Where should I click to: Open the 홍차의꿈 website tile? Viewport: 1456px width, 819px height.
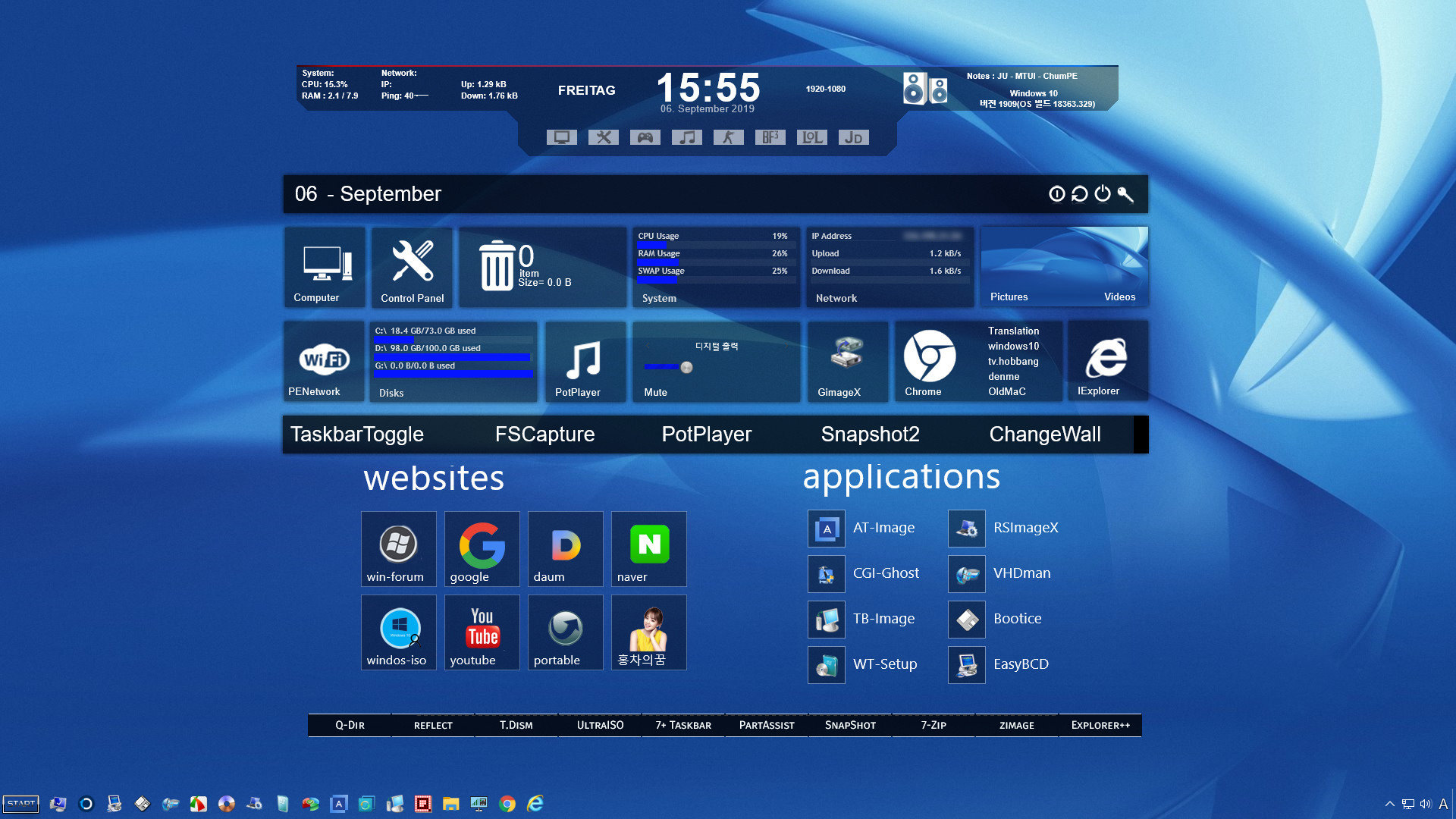pyautogui.click(x=649, y=632)
